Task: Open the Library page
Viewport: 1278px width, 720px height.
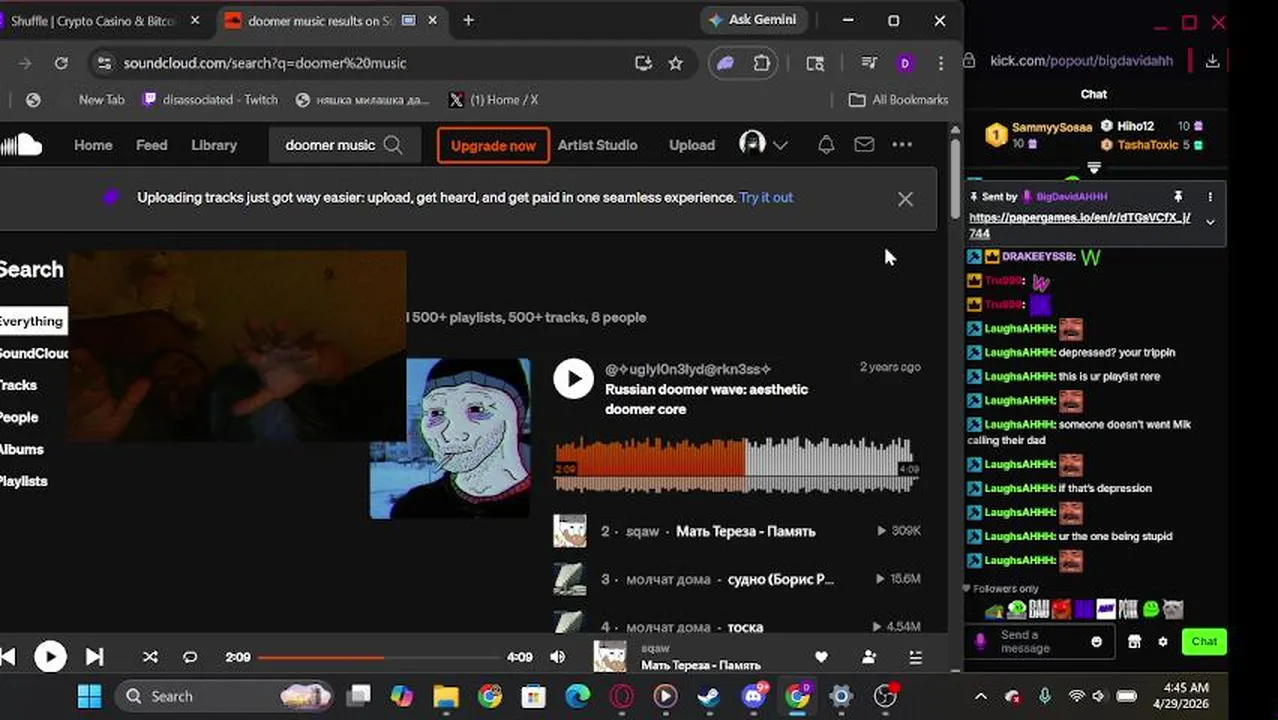Action: pyautogui.click(x=214, y=145)
